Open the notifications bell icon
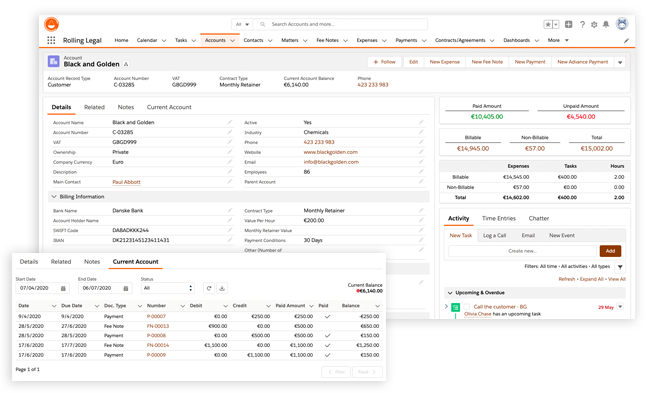 pyautogui.click(x=606, y=24)
